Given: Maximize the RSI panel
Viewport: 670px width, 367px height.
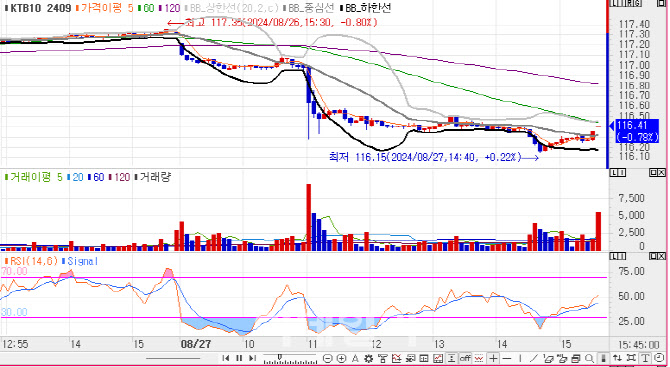Looking at the screenshot, I should (654, 256).
